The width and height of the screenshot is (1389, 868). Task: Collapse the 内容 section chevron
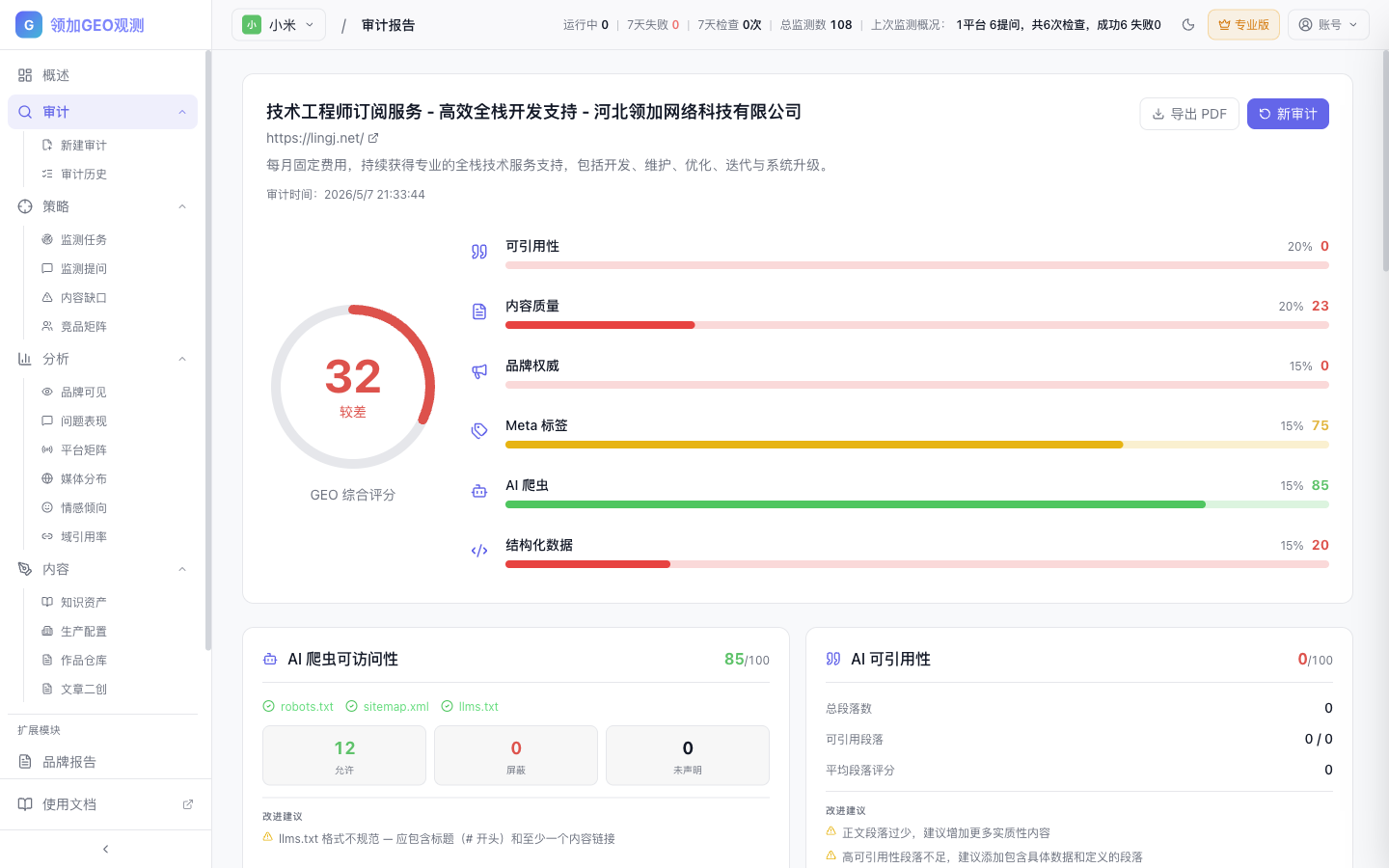182,569
